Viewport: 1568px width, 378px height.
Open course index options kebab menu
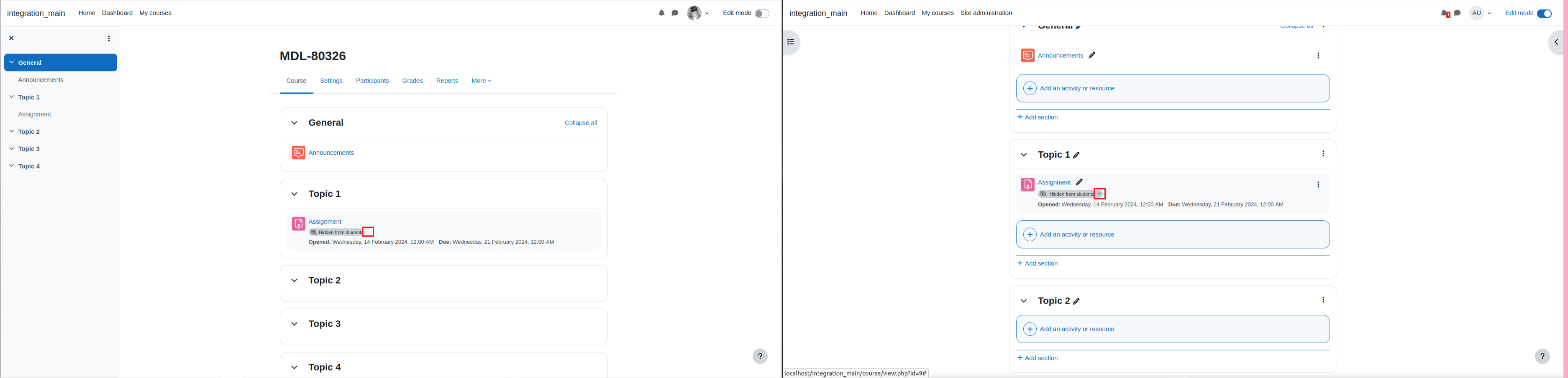pos(109,38)
